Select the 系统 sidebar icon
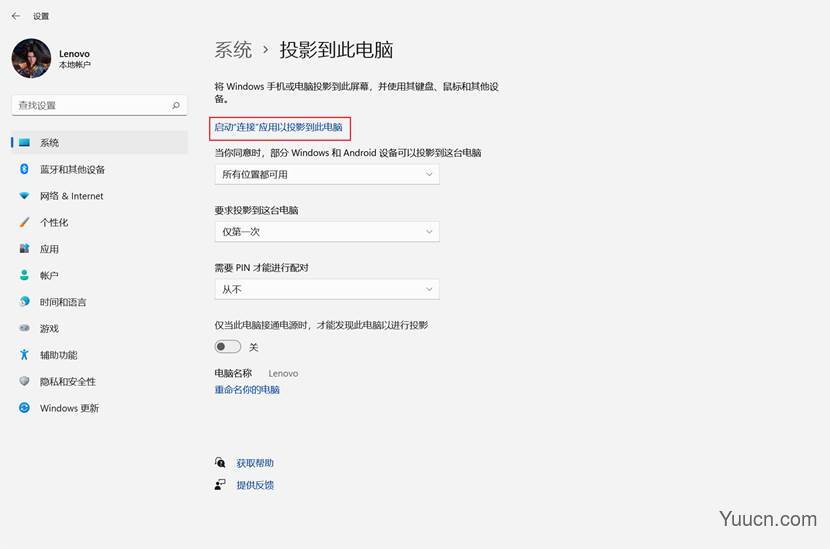The image size is (830, 549). click(24, 142)
